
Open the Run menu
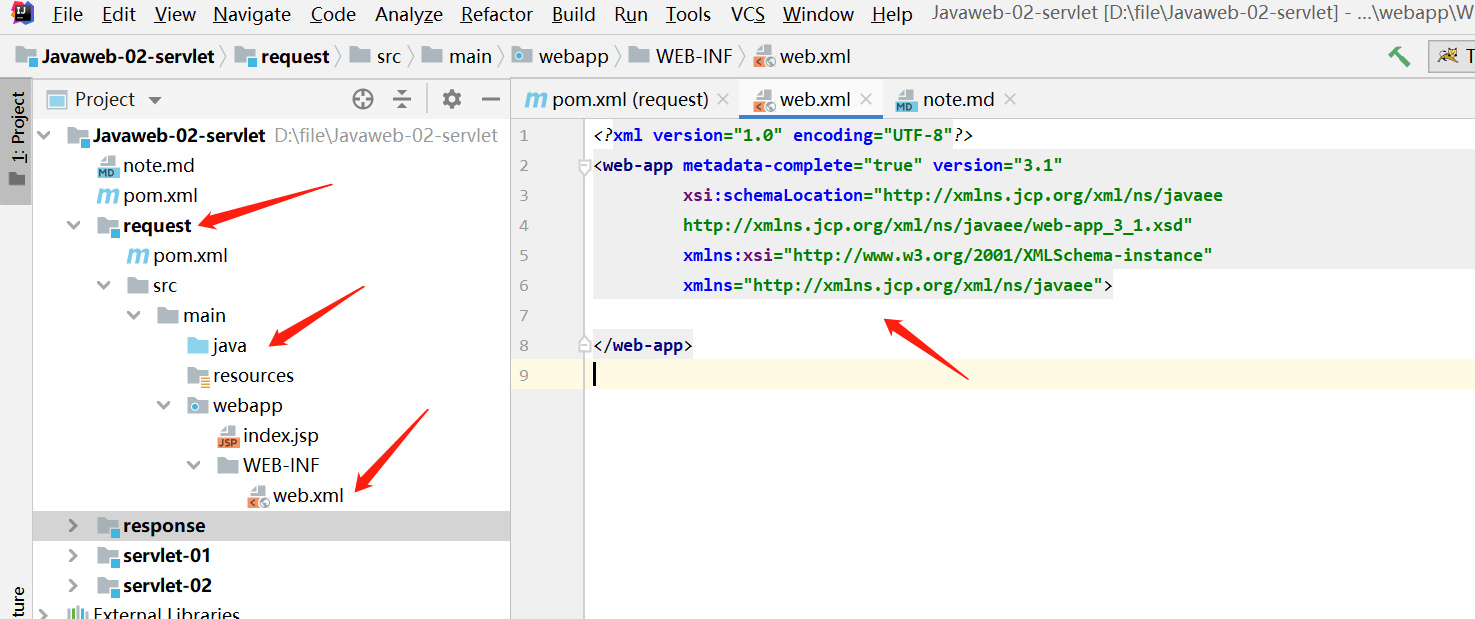631,15
